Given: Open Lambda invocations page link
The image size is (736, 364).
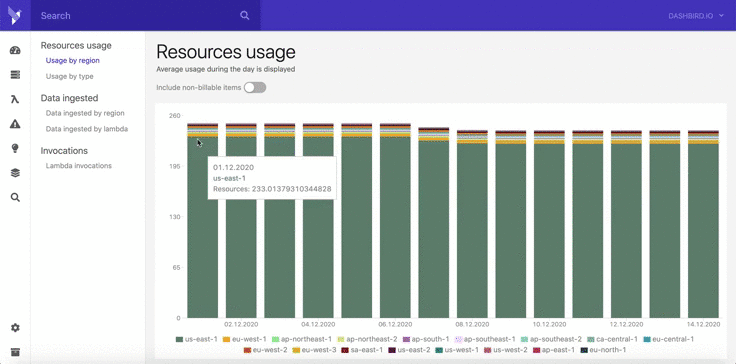Looking at the screenshot, I should coord(78,165).
